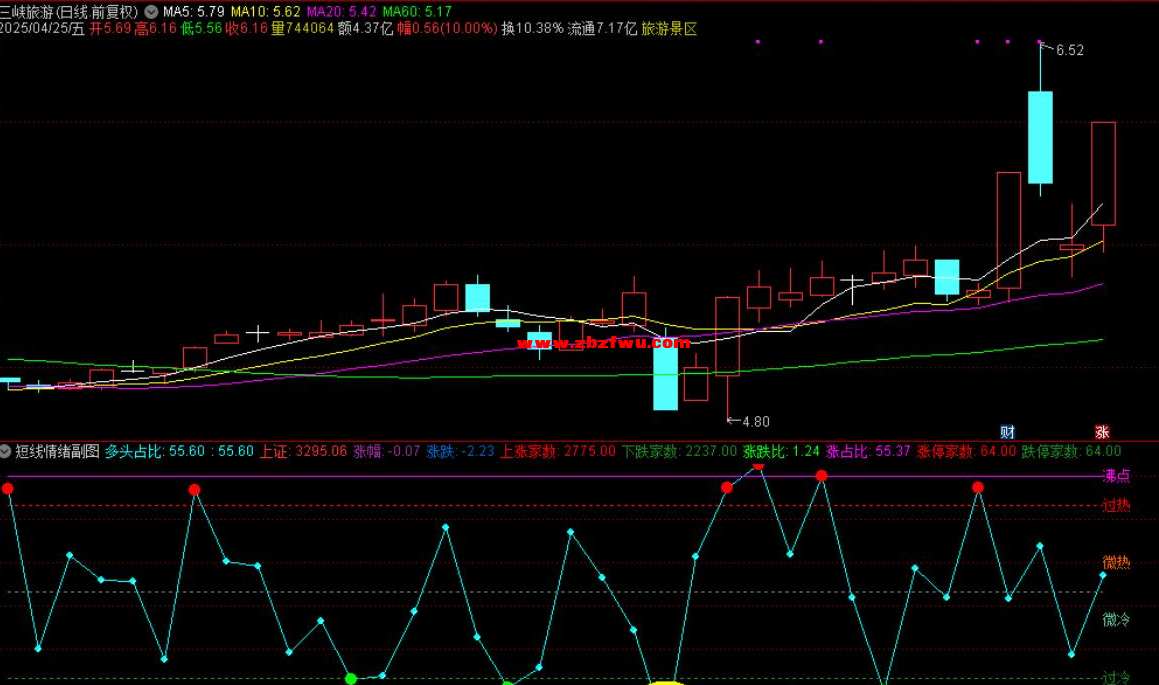Screen dimensions: 1159x685
Task: Click the MA10: 5.62 label
Action: click(265, 12)
